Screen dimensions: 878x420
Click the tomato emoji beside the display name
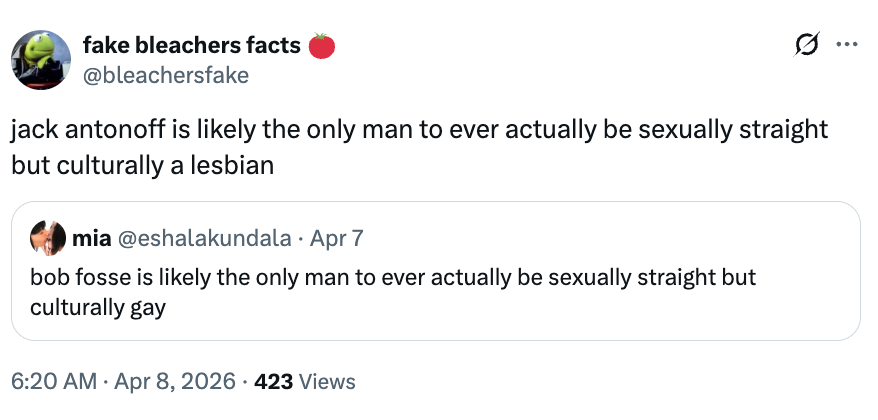(321, 45)
